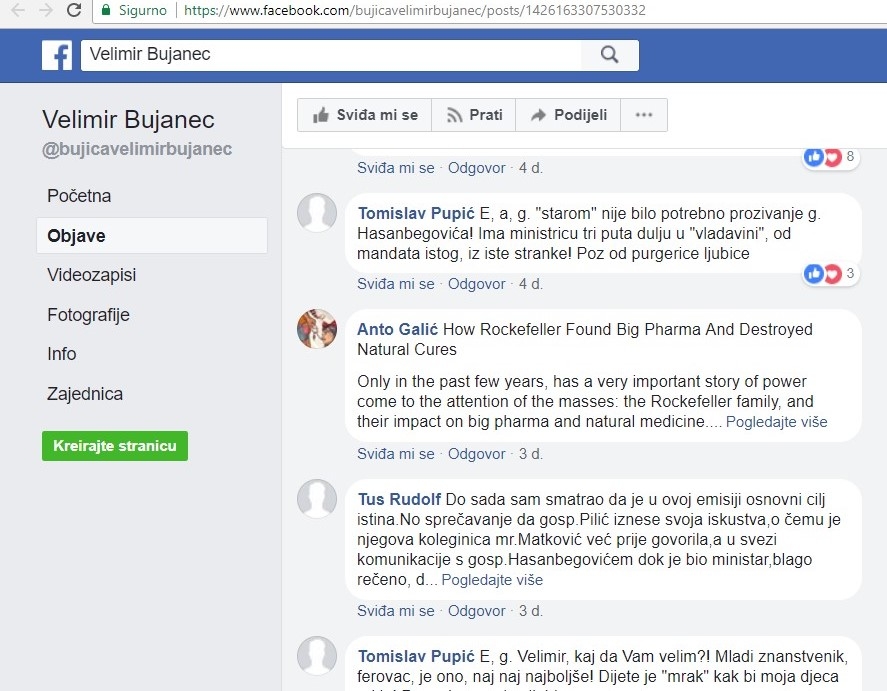
Task: Click into the Velimir Bujanec search field
Action: pyautogui.click(x=330, y=55)
